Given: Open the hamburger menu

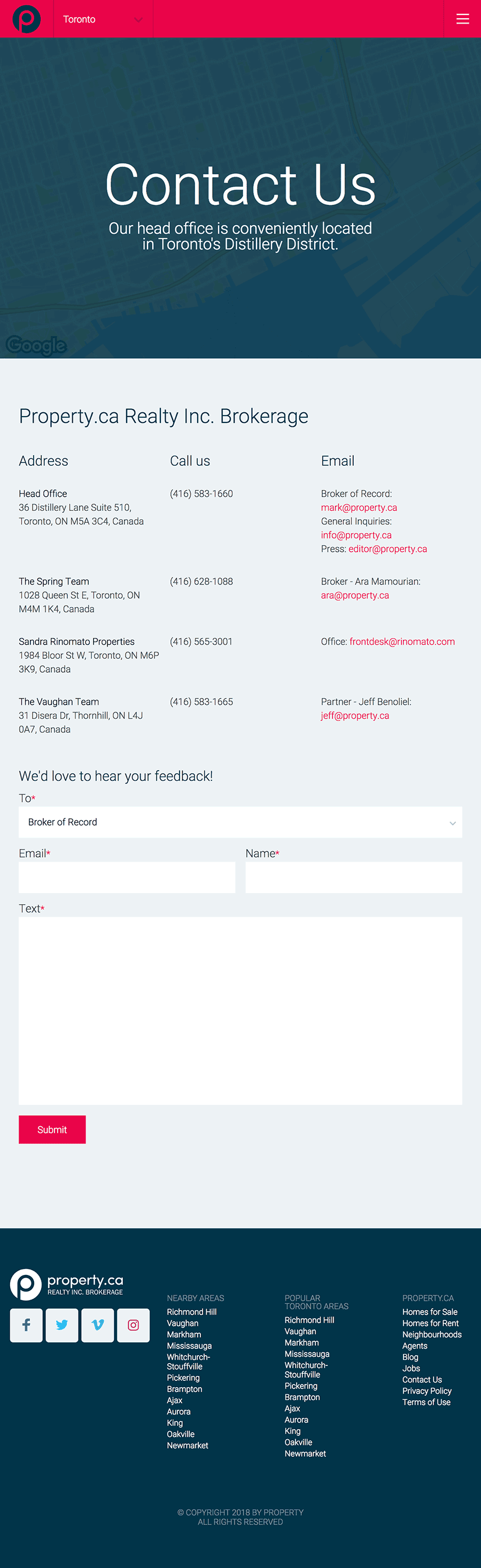Looking at the screenshot, I should pyautogui.click(x=462, y=19).
